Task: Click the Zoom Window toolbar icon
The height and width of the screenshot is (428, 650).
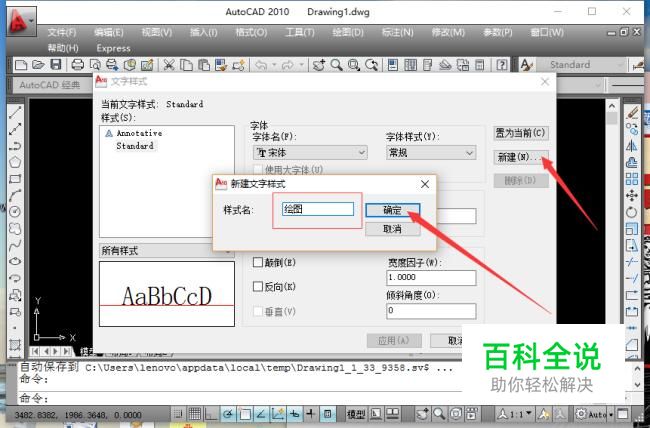Action: pyautogui.click(x=354, y=65)
